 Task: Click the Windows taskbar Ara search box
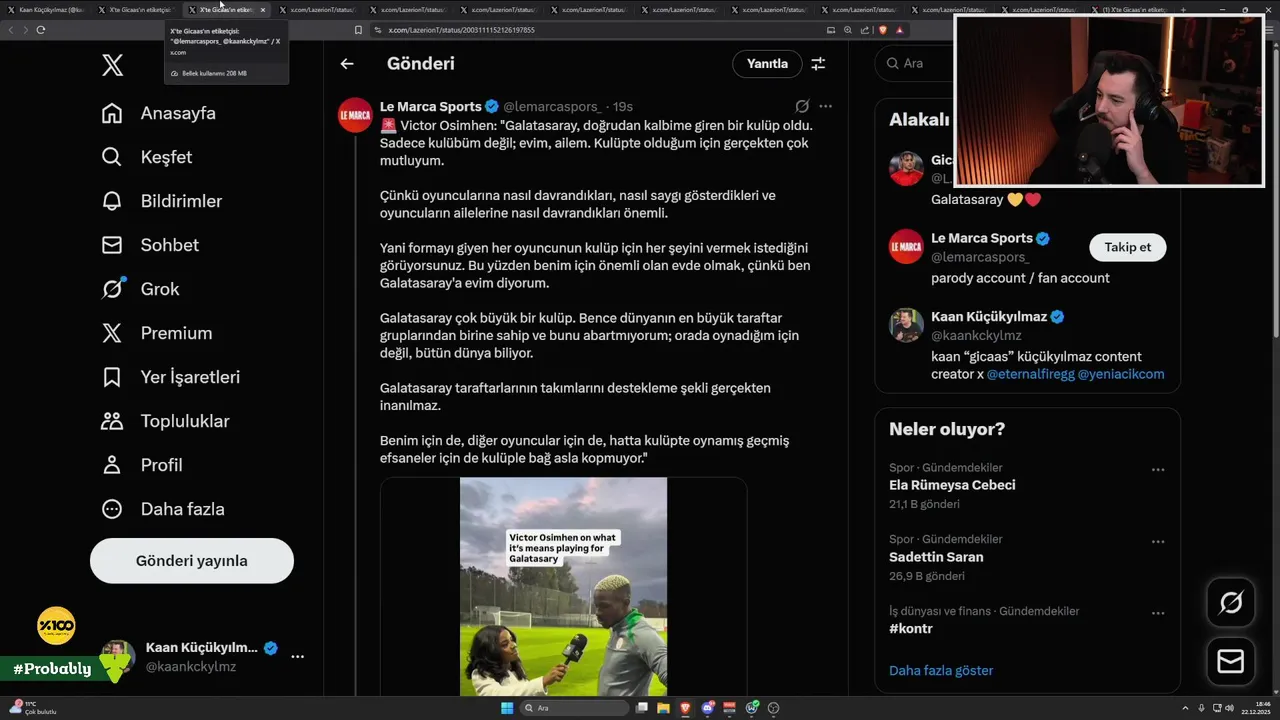[573, 708]
